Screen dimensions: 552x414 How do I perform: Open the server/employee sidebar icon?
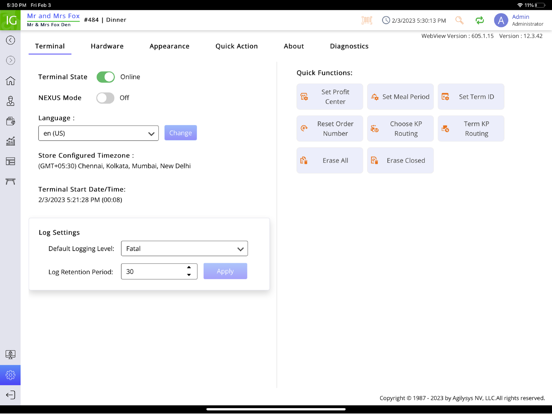coord(10,101)
